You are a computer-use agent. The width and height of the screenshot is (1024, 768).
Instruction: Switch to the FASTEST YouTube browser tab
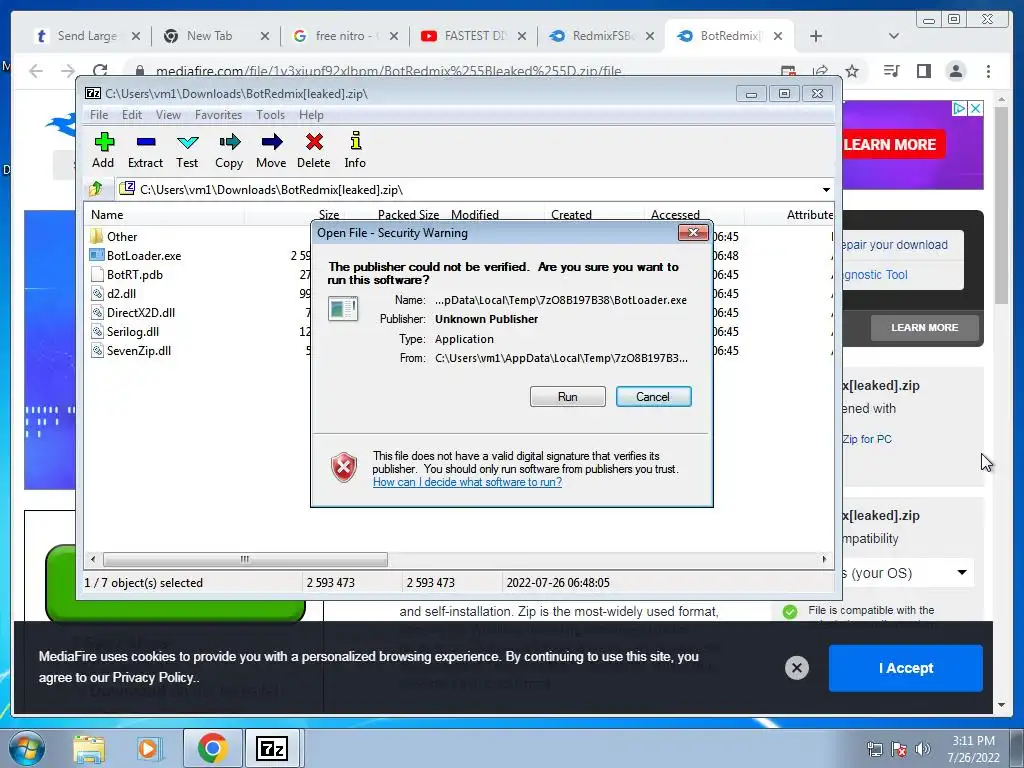click(473, 36)
